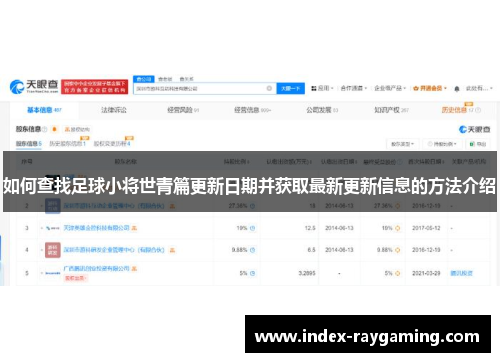
Task: Select the 查关系 search tab
Action: (x=186, y=79)
